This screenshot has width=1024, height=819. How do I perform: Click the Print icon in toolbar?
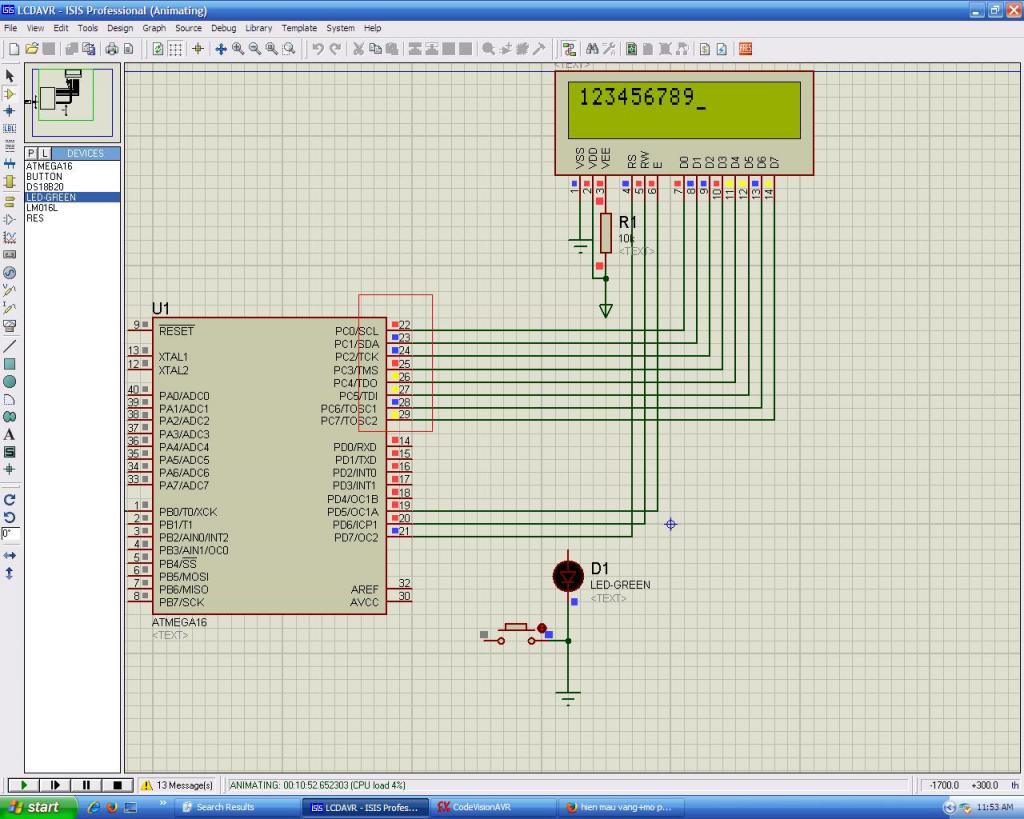click(111, 48)
